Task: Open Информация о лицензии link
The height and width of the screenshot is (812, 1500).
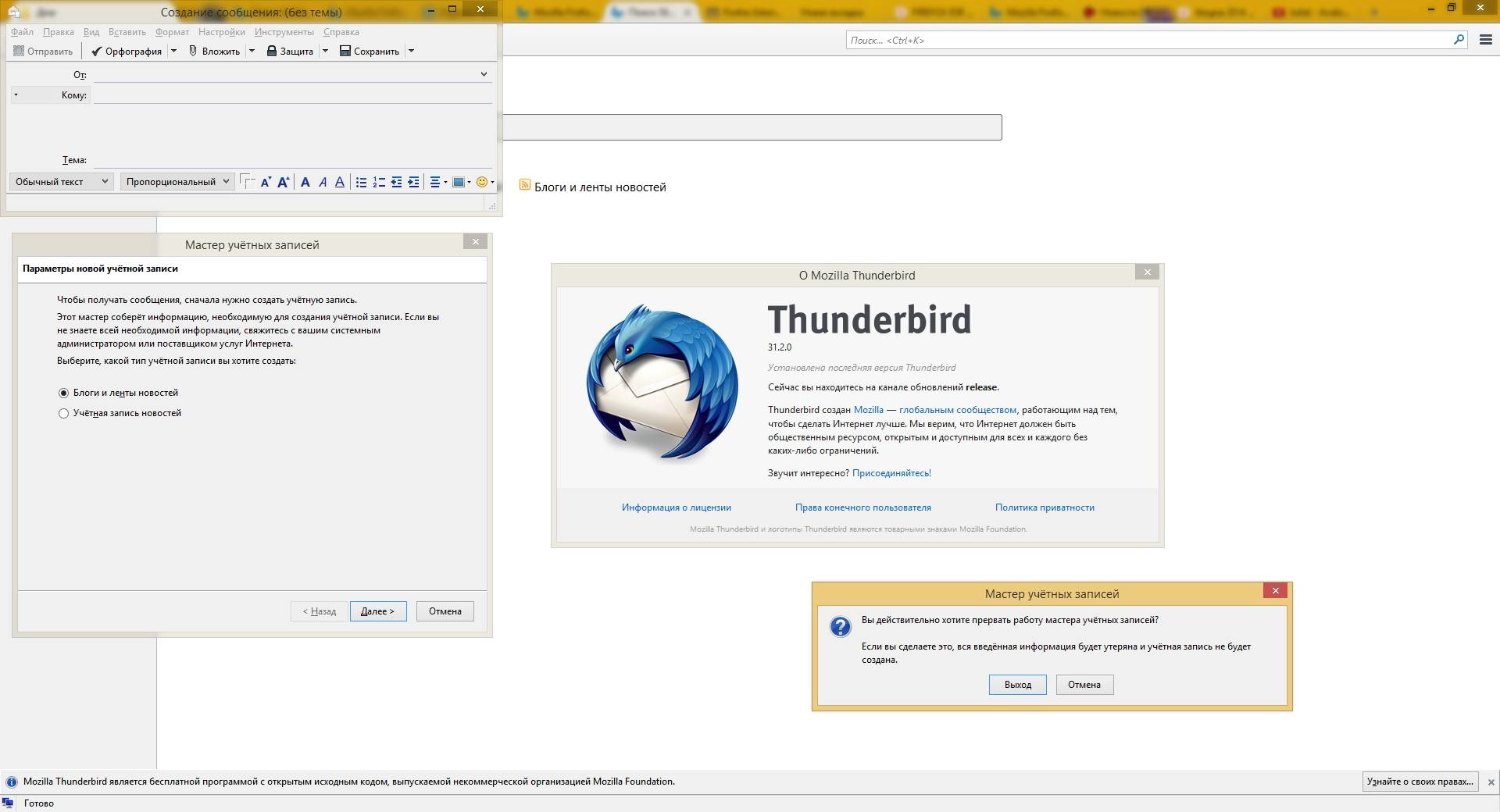Action: (x=677, y=507)
